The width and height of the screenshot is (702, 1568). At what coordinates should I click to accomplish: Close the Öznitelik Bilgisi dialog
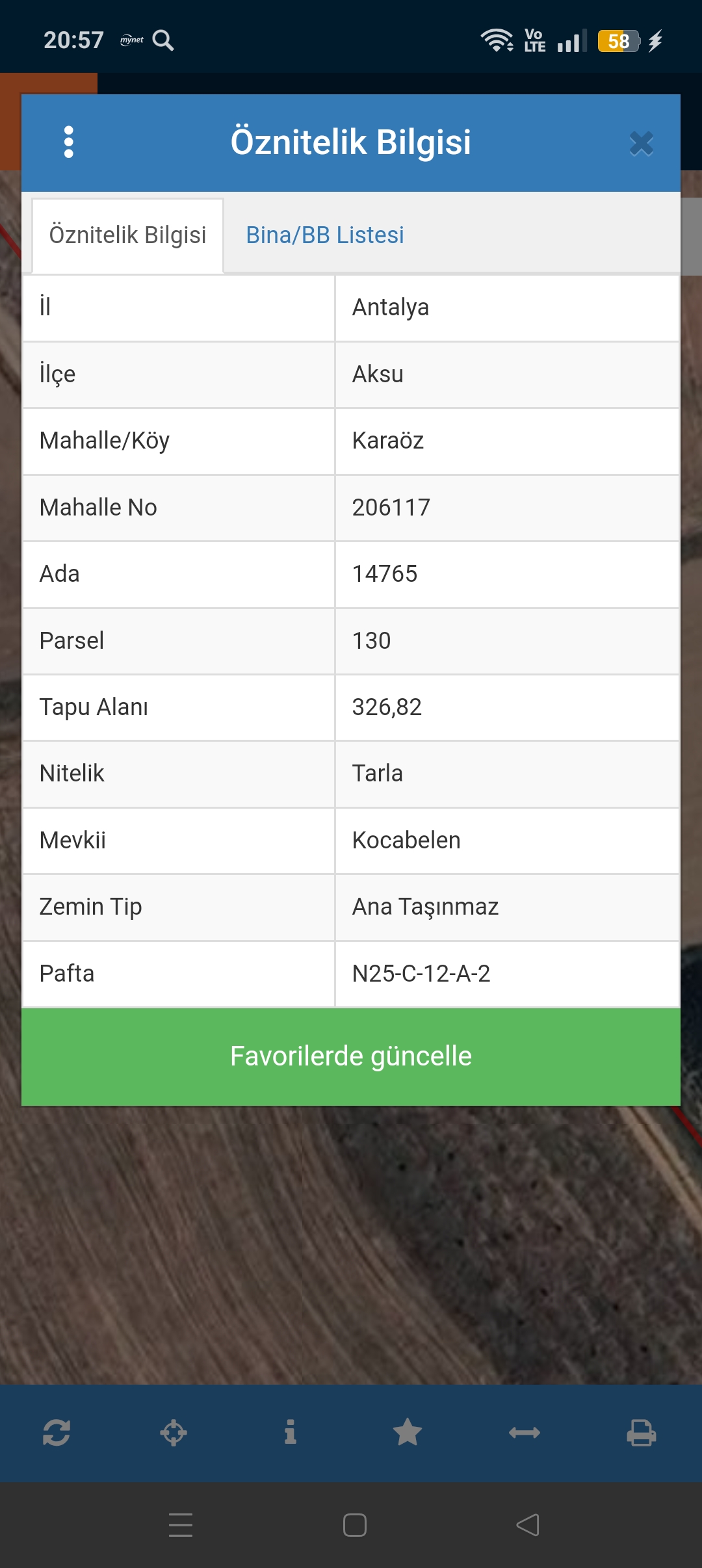coord(641,144)
